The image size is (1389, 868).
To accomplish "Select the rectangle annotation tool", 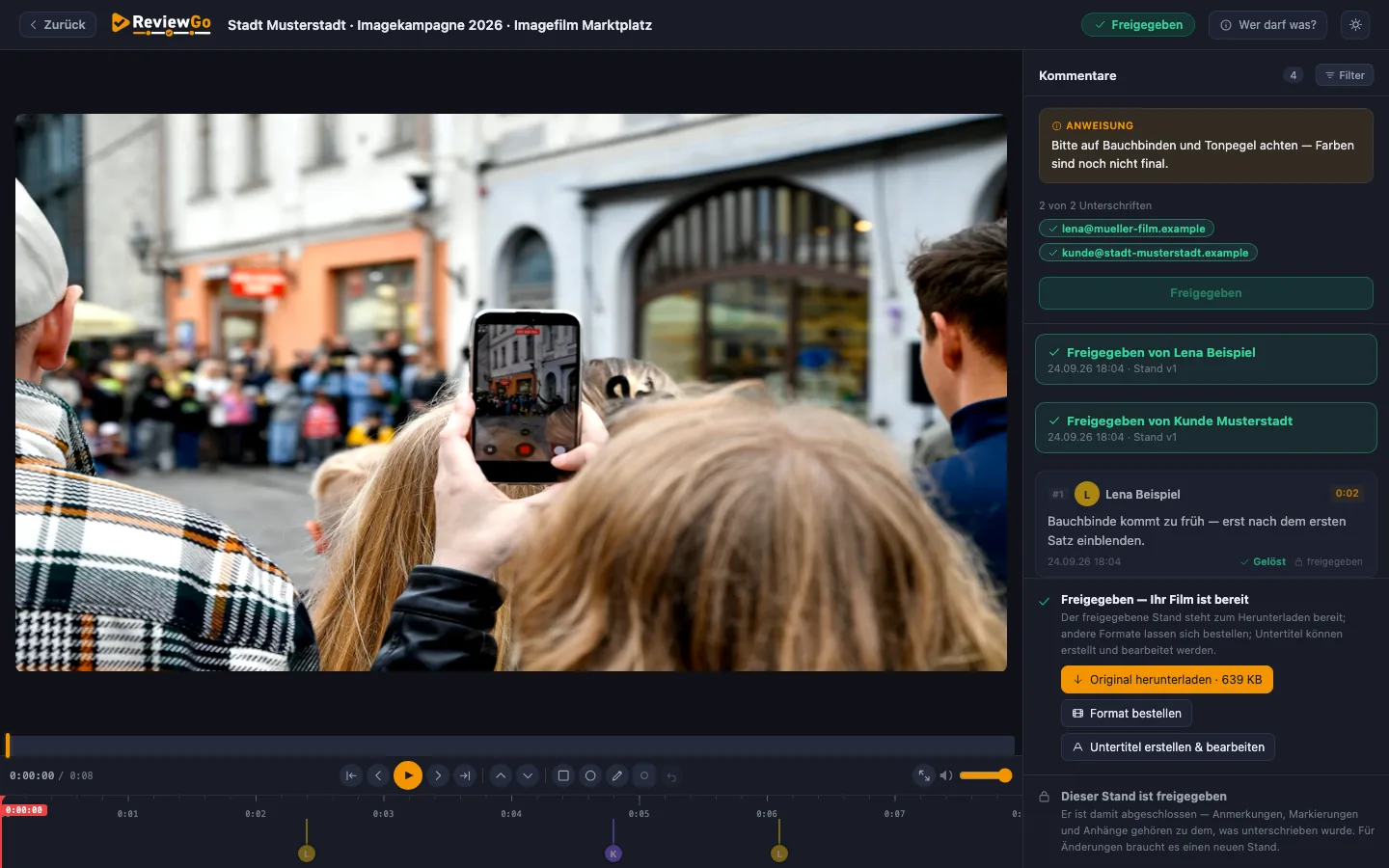I will click(563, 775).
